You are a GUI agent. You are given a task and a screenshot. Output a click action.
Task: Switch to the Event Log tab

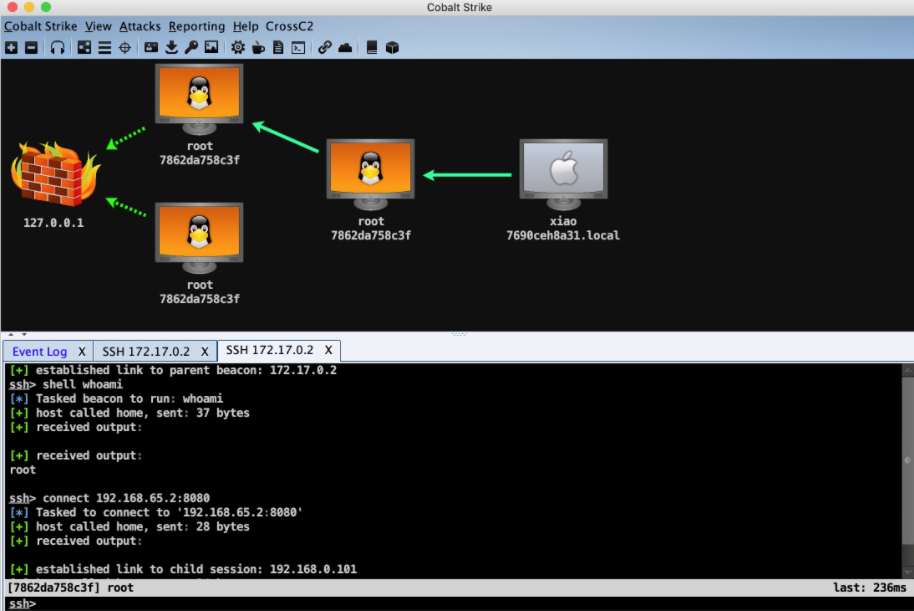click(40, 352)
